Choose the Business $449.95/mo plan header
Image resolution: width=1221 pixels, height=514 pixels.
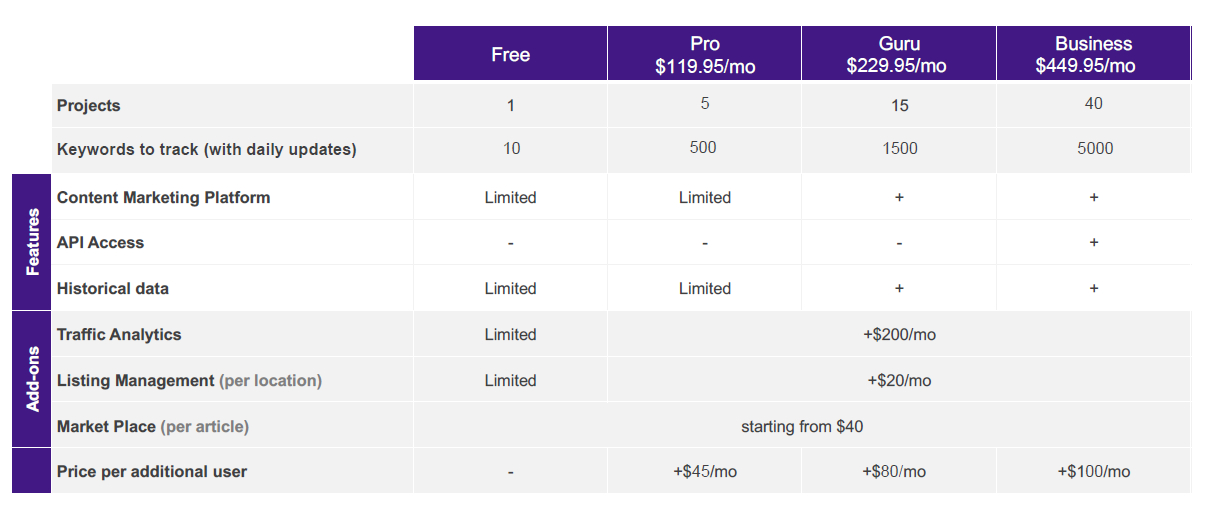click(x=1093, y=55)
